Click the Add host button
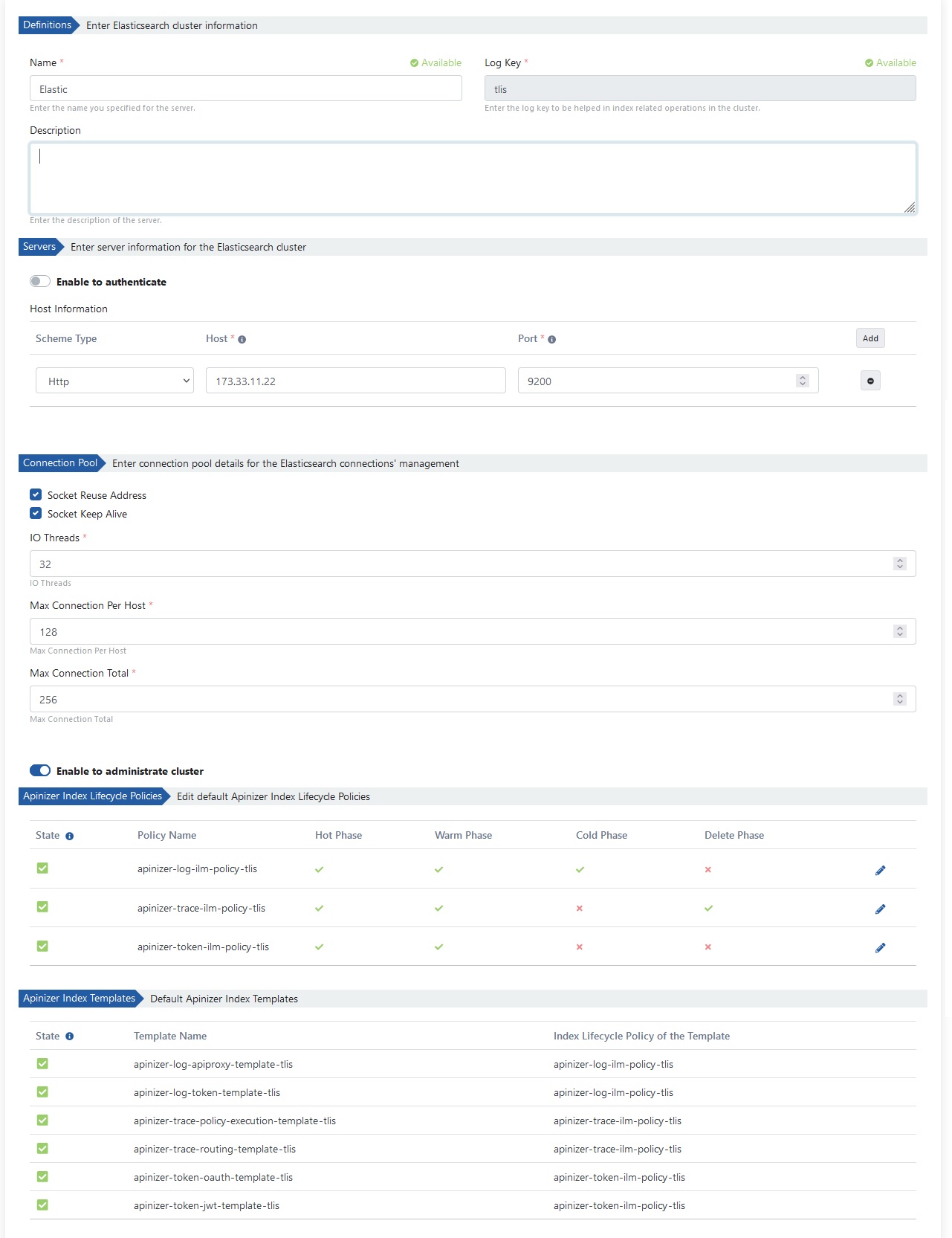This screenshot has width=952, height=1238. click(870, 338)
